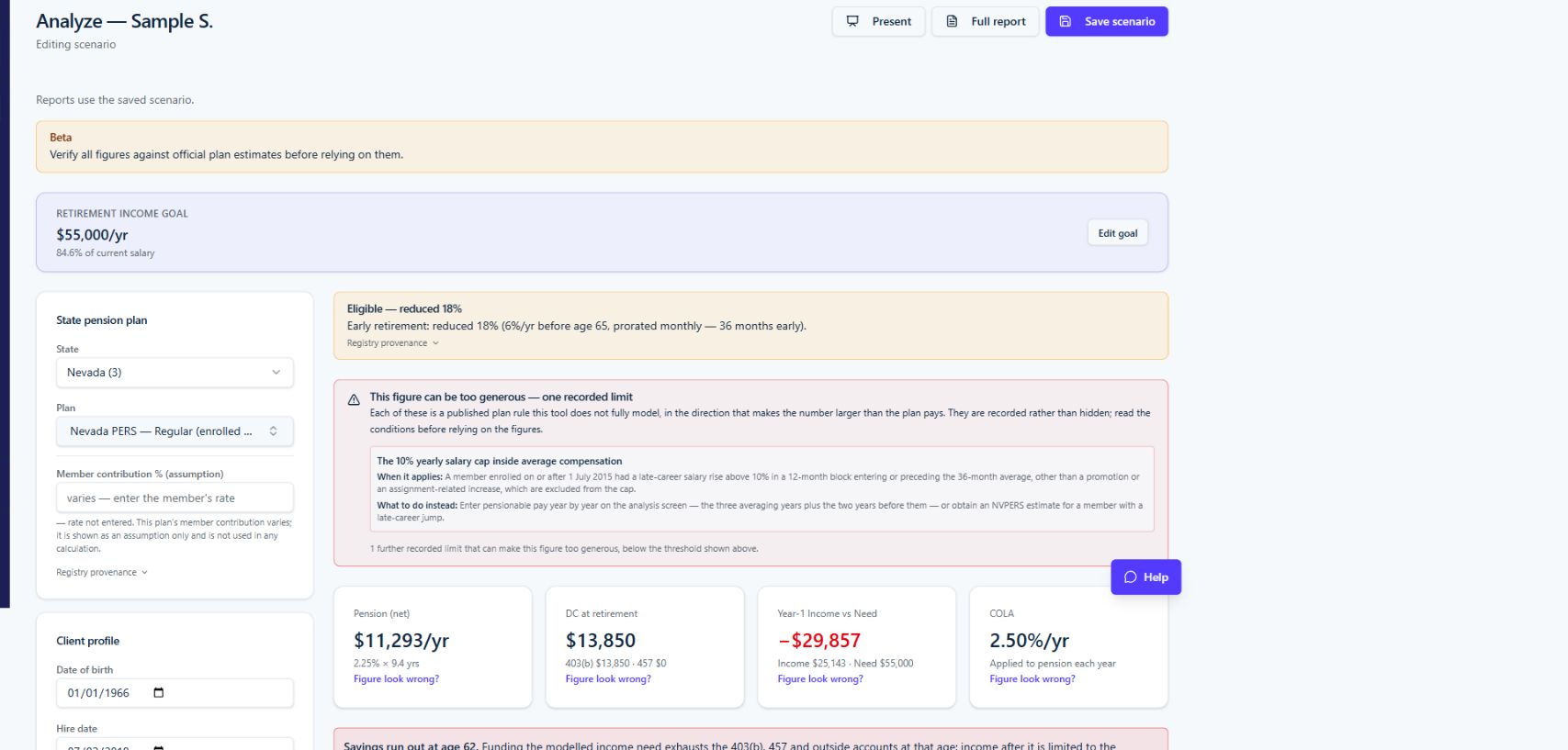The image size is (1568, 750).
Task: Click 'Income $25,143 · Need $55,000' text
Action: (x=846, y=663)
